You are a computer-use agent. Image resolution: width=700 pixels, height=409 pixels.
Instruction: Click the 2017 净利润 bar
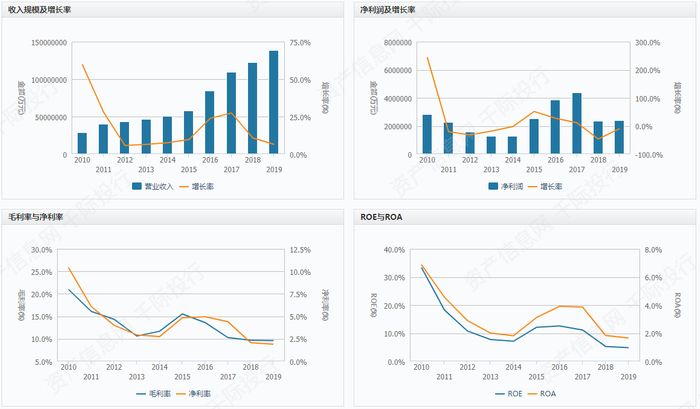577,124
